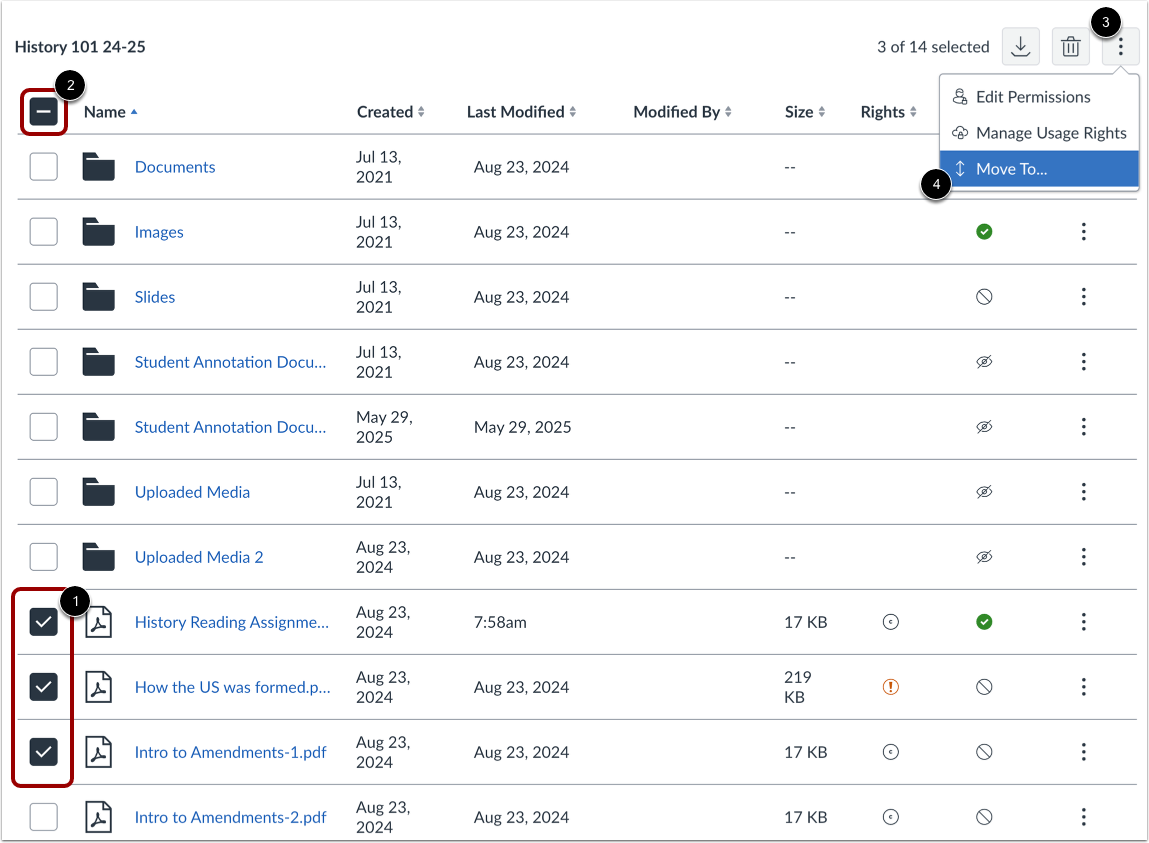This screenshot has width=1149, height=843.
Task: Uncheck the Intro to Amendments-1.pdf checkbox
Action: (44, 752)
